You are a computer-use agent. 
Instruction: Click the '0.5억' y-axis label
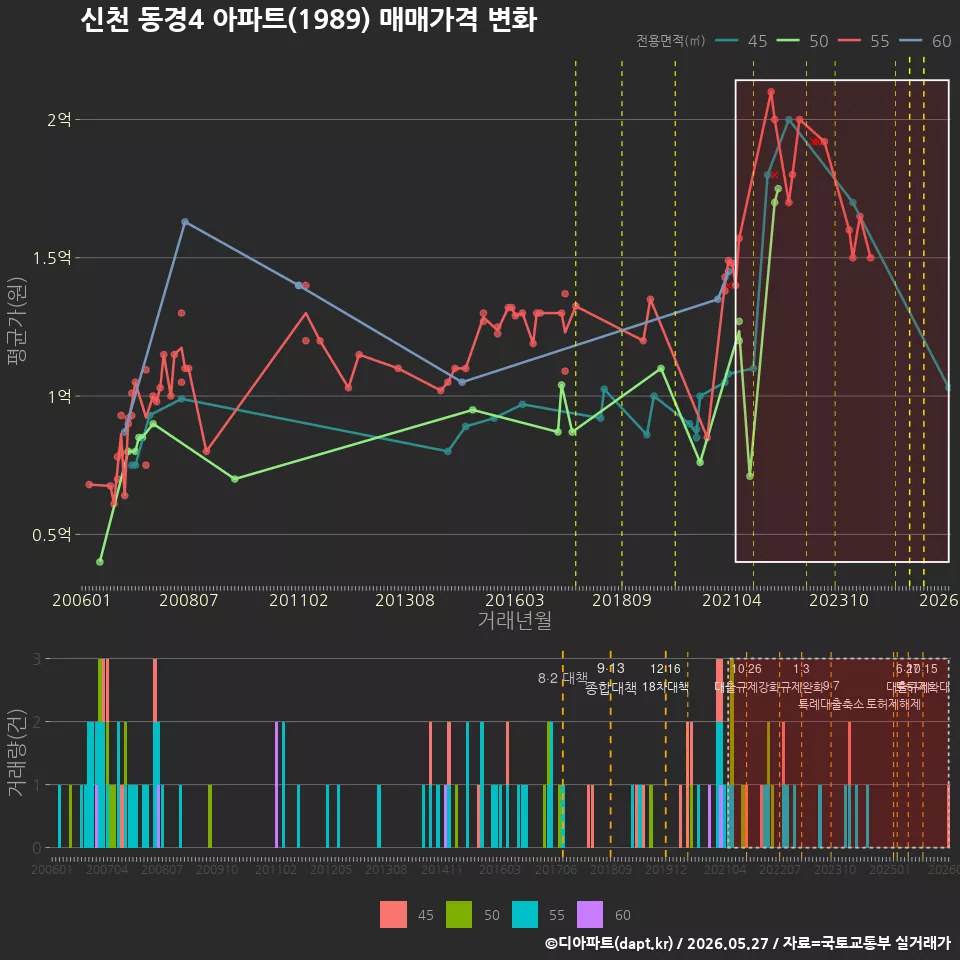51,534
